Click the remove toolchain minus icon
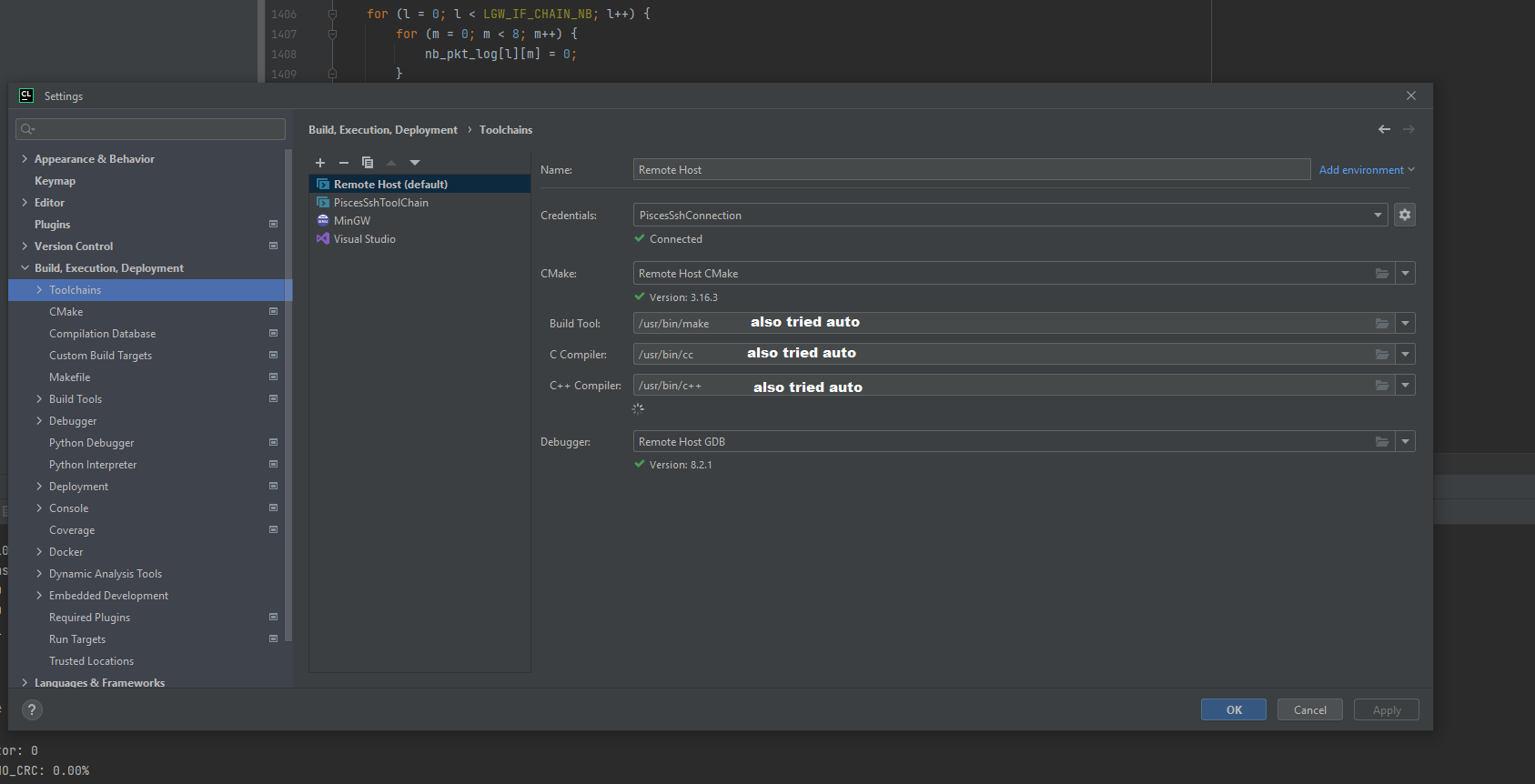 click(x=344, y=163)
